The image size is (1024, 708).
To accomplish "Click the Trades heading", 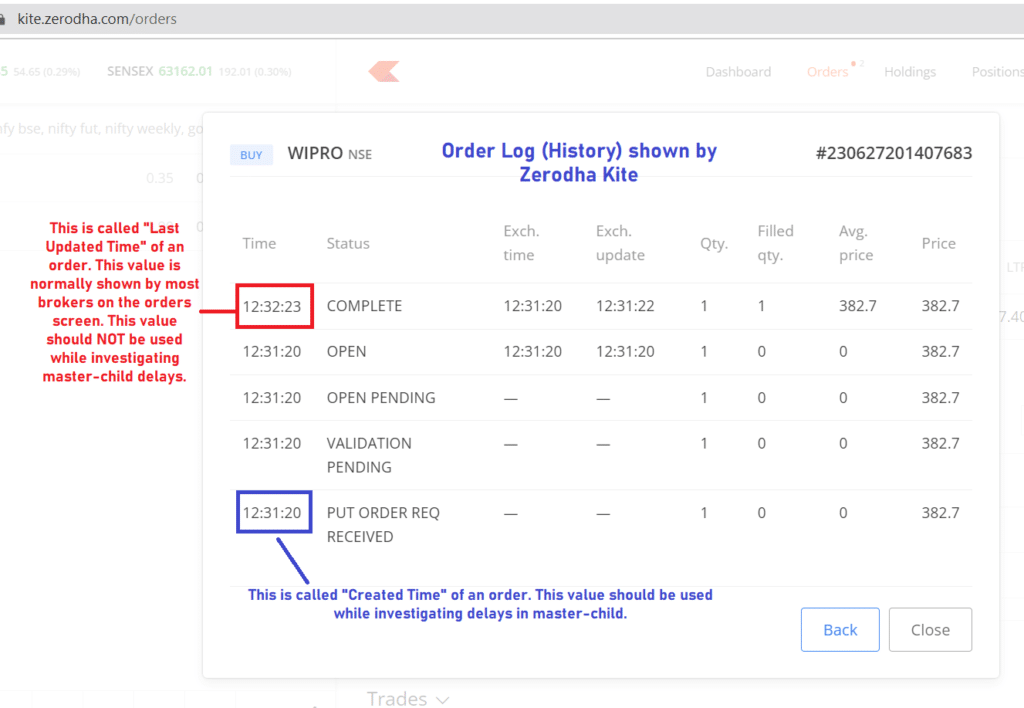I will pyautogui.click(x=397, y=698).
